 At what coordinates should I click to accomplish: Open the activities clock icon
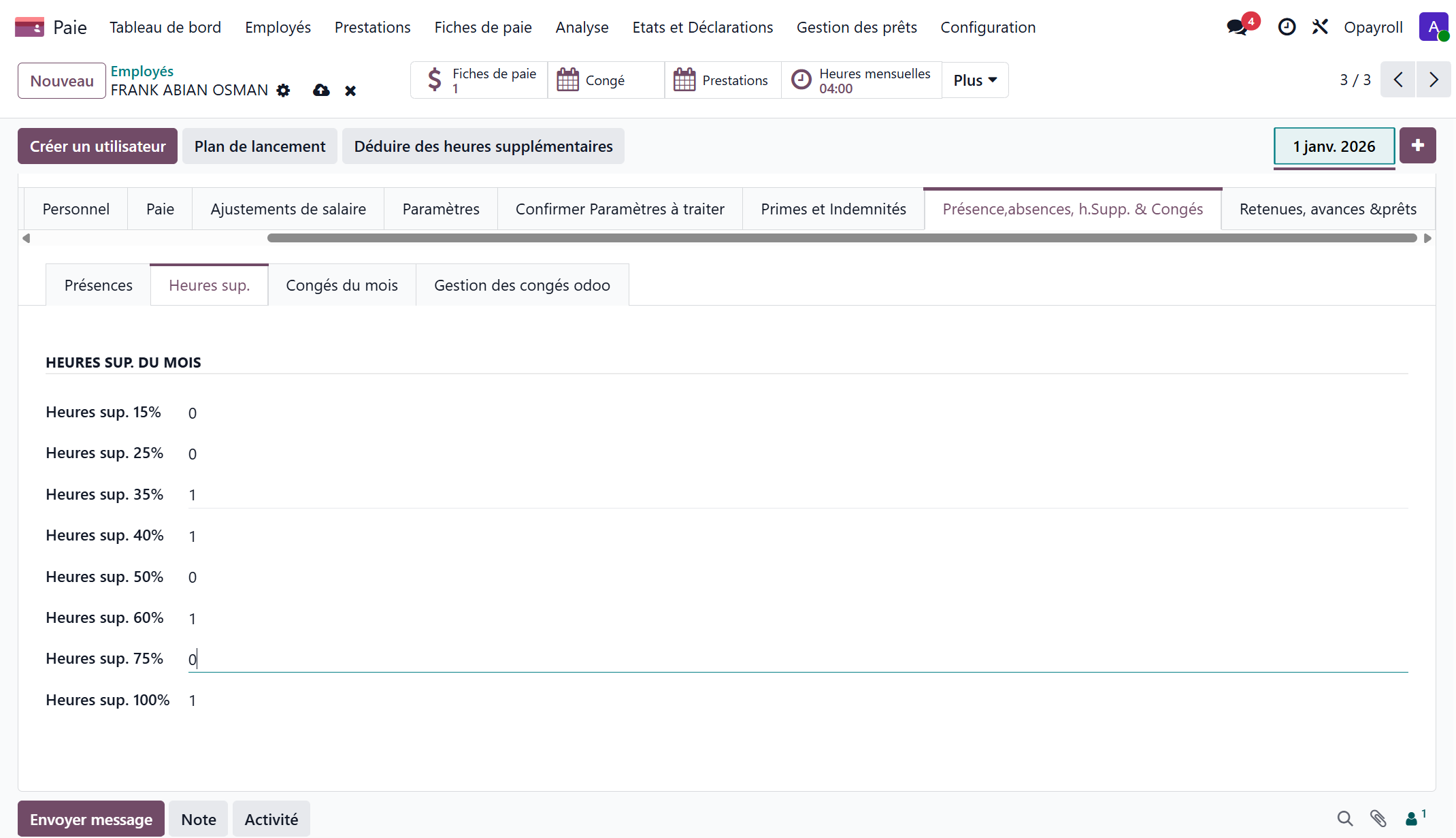(x=1287, y=27)
